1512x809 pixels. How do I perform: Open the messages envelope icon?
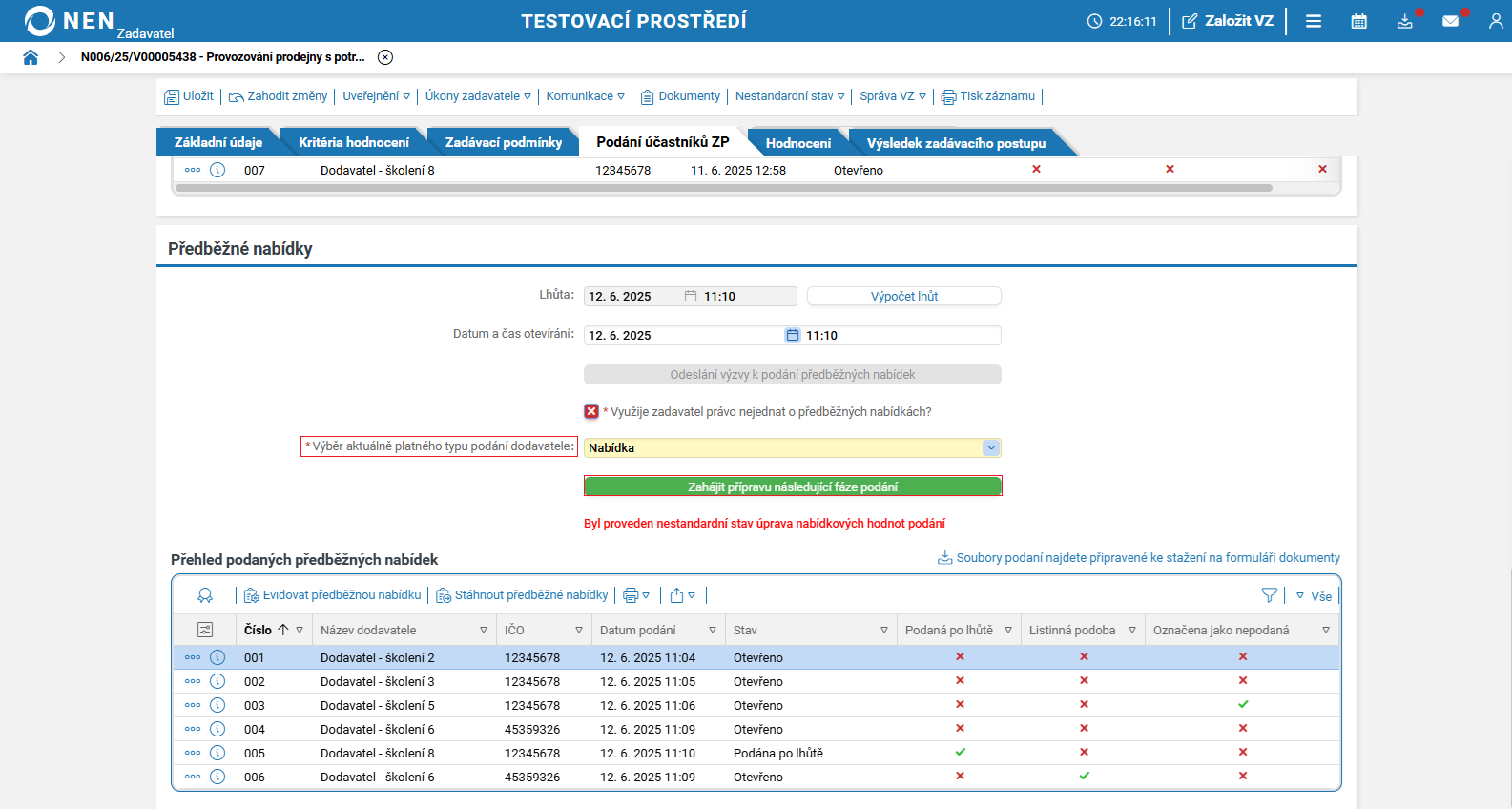click(x=1450, y=21)
